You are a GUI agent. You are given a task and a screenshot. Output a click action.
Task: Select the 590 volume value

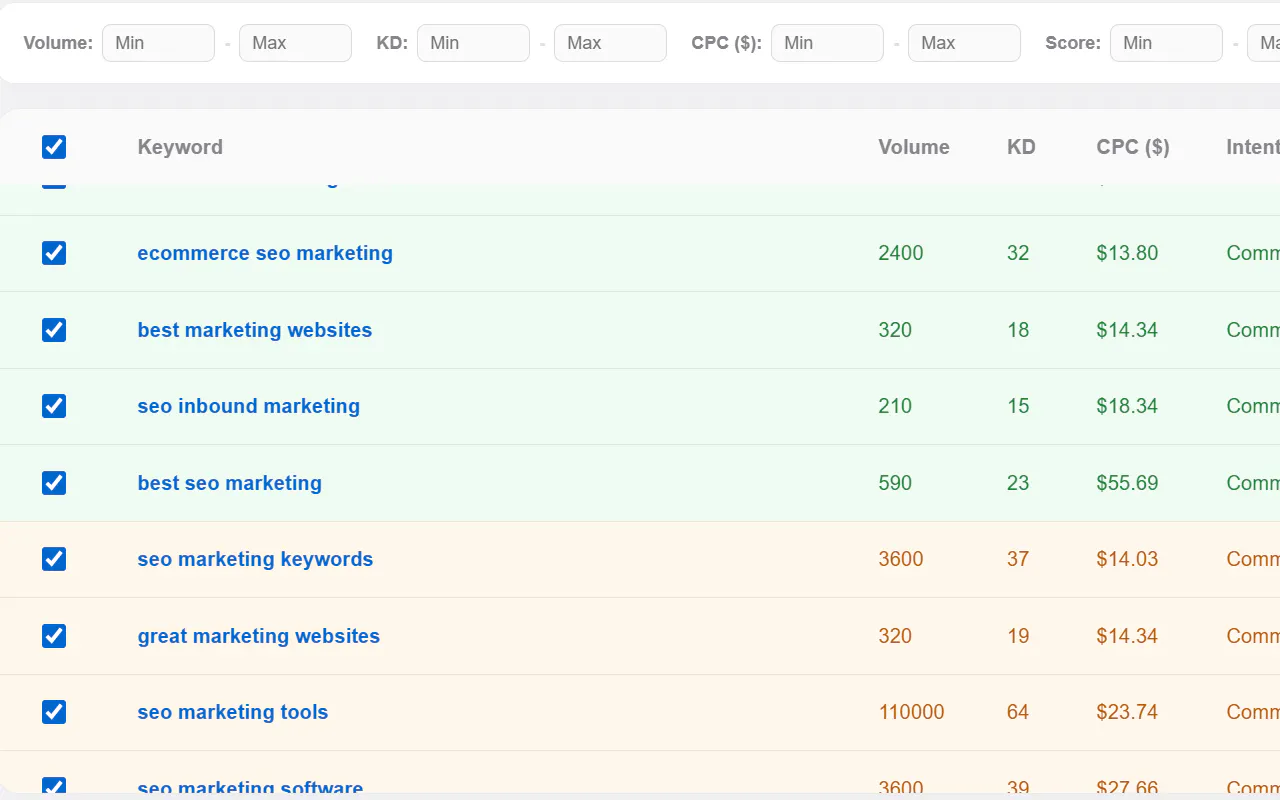coord(895,483)
